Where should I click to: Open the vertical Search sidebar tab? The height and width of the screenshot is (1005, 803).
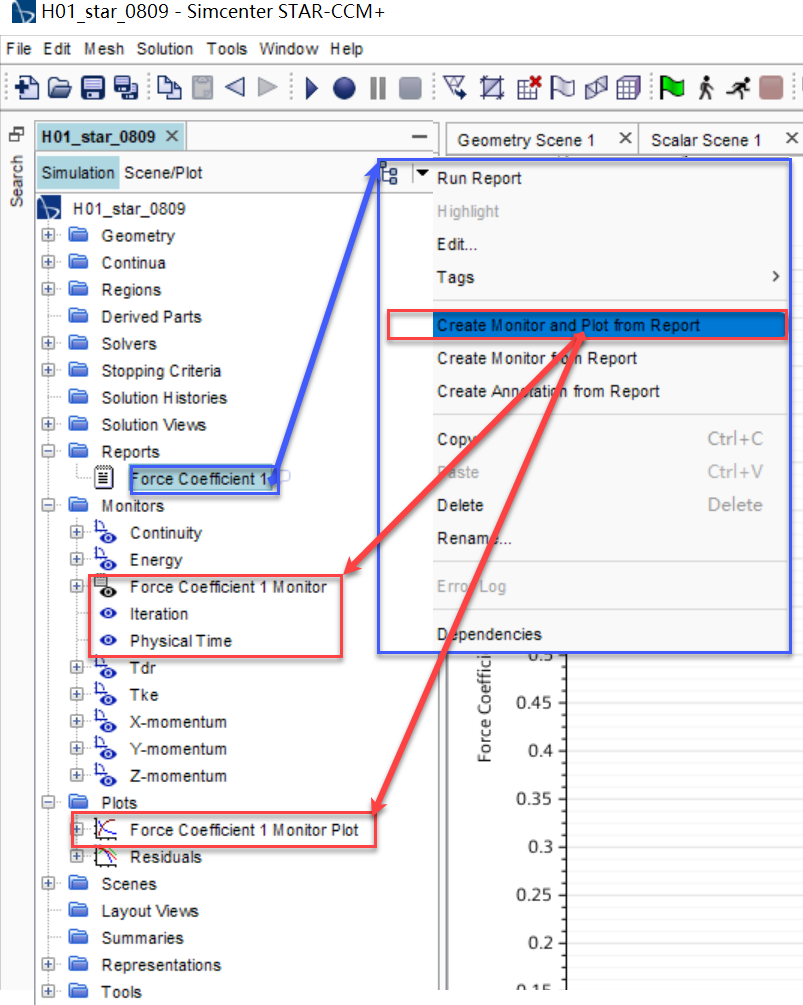(16, 181)
